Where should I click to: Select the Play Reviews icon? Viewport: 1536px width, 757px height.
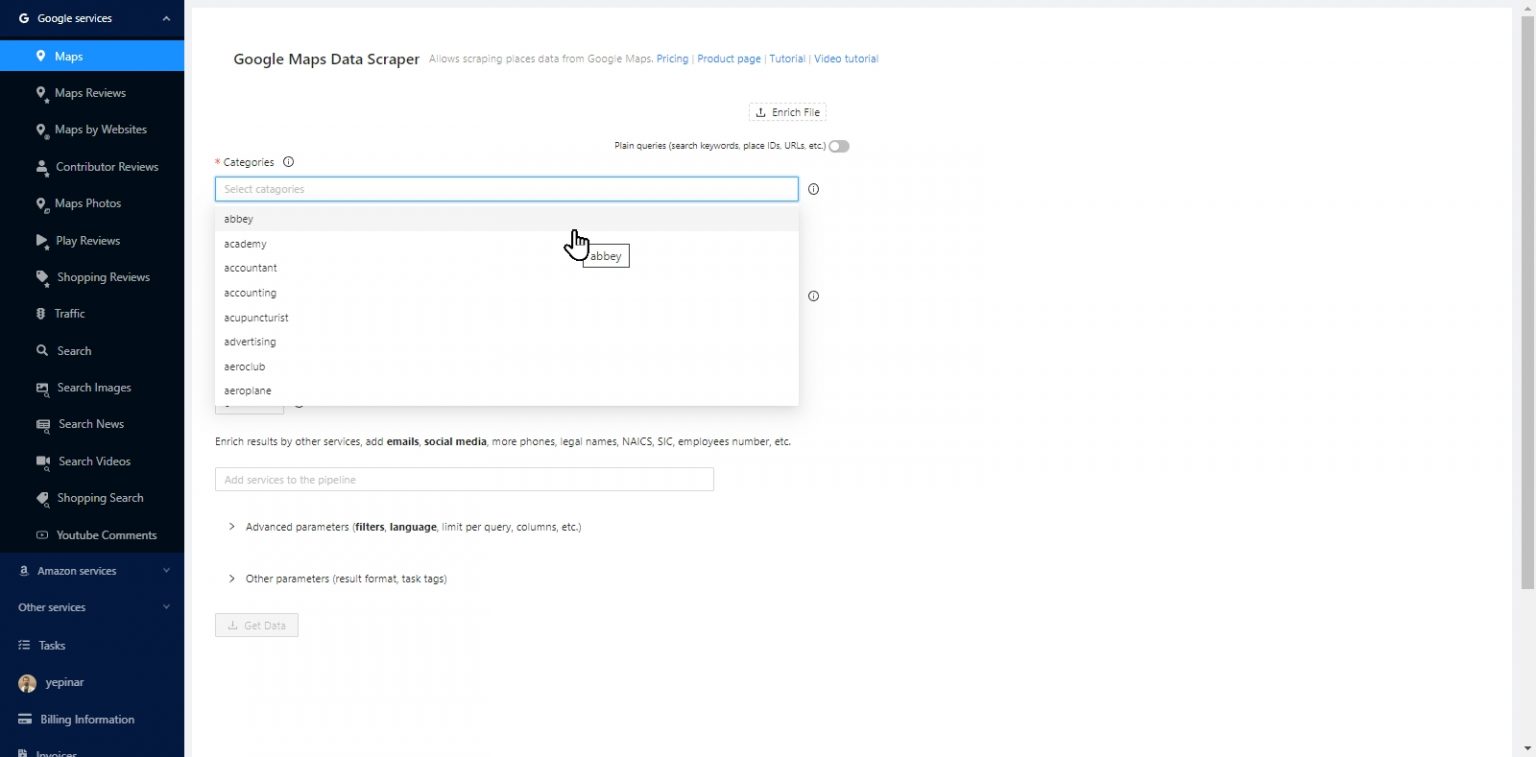coord(42,241)
